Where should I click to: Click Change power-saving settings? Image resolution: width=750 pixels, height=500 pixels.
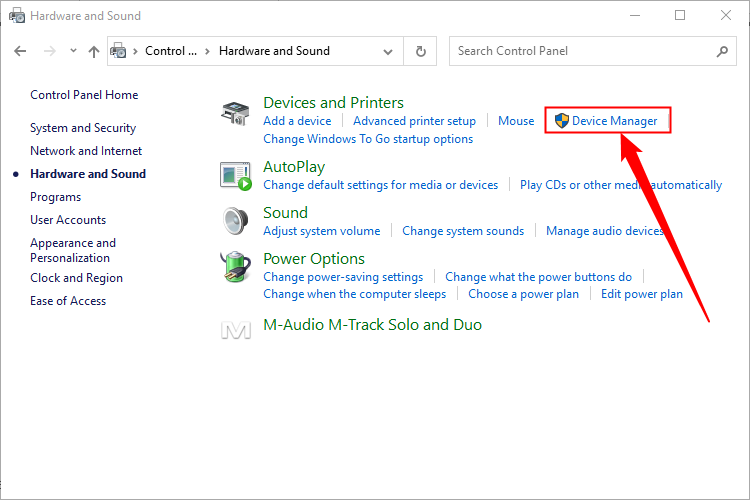[343, 277]
